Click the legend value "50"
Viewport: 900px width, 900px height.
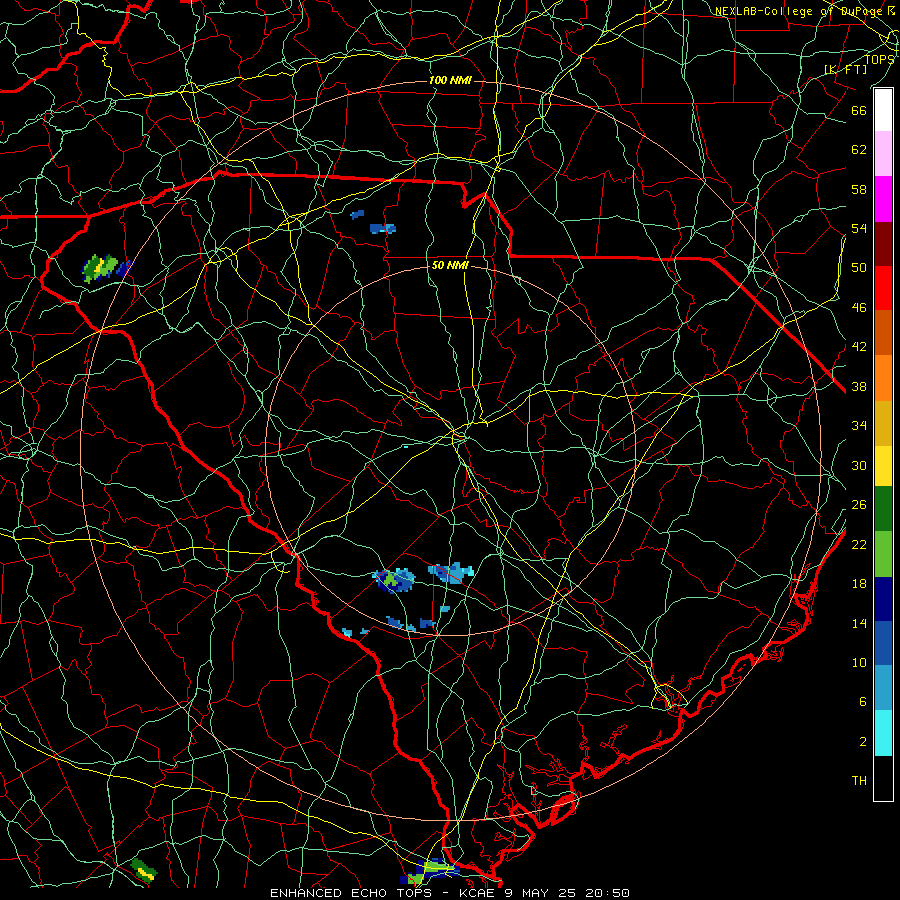tap(859, 268)
